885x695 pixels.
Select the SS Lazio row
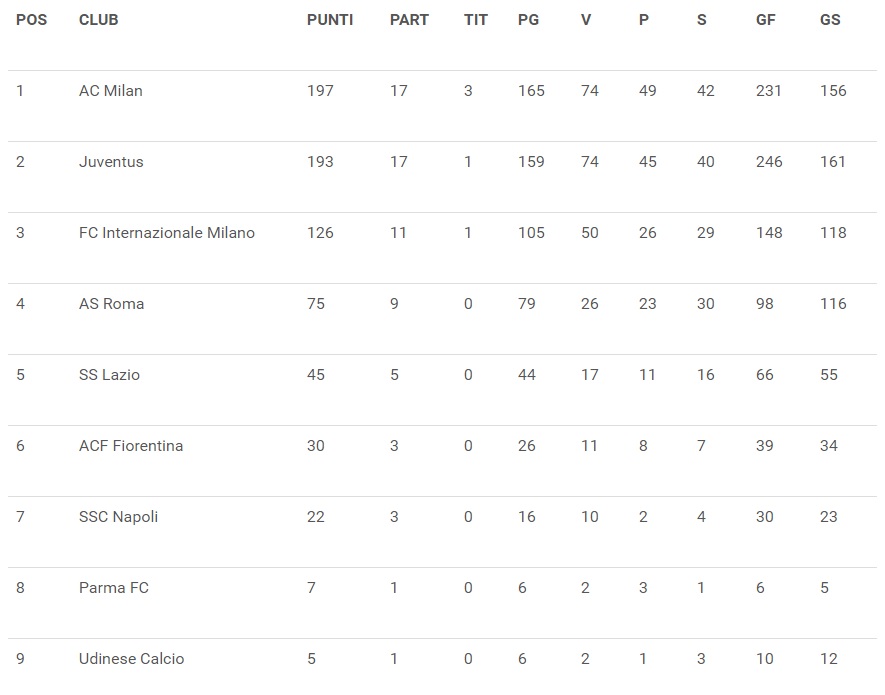(x=442, y=375)
